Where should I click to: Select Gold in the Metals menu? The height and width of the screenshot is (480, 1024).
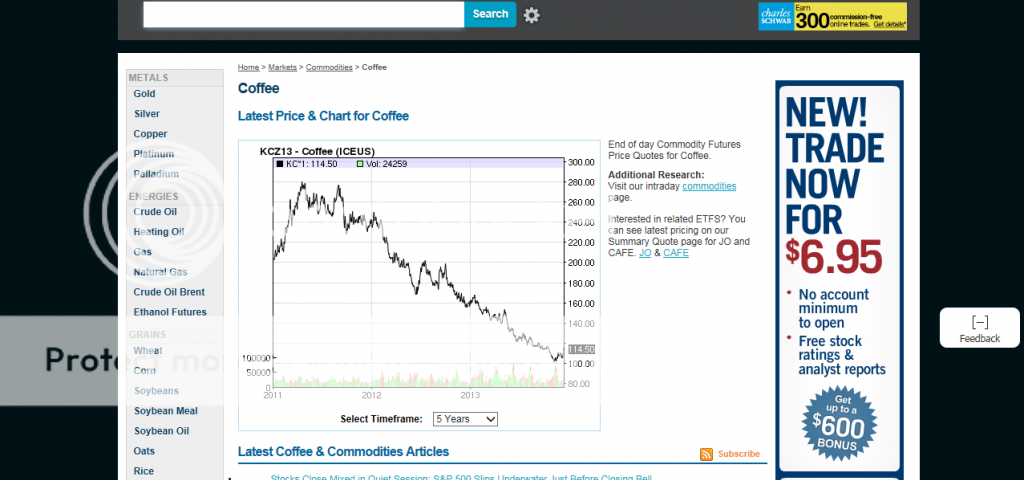pos(145,94)
